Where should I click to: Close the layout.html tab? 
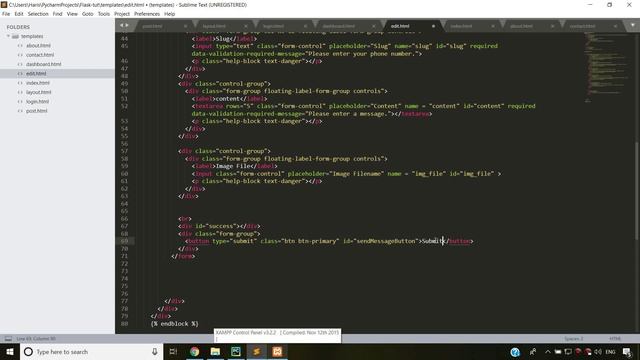coord(246,26)
